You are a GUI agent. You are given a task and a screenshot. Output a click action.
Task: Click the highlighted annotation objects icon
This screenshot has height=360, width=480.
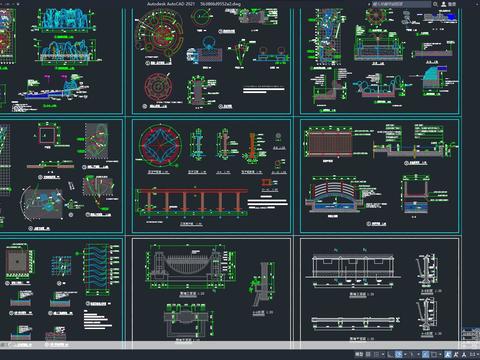tap(448, 354)
